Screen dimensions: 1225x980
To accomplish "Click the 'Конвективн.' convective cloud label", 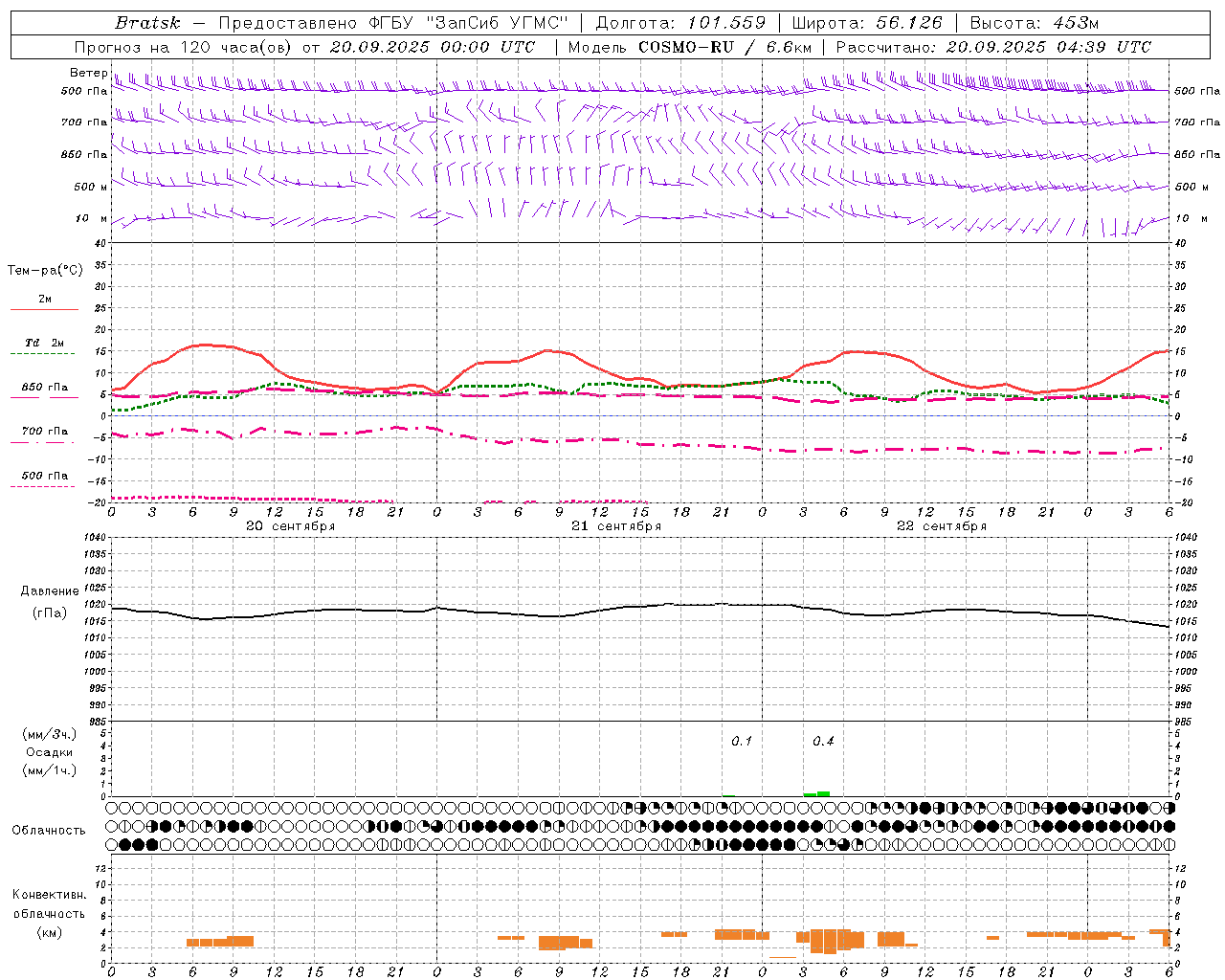I will tap(50, 895).
